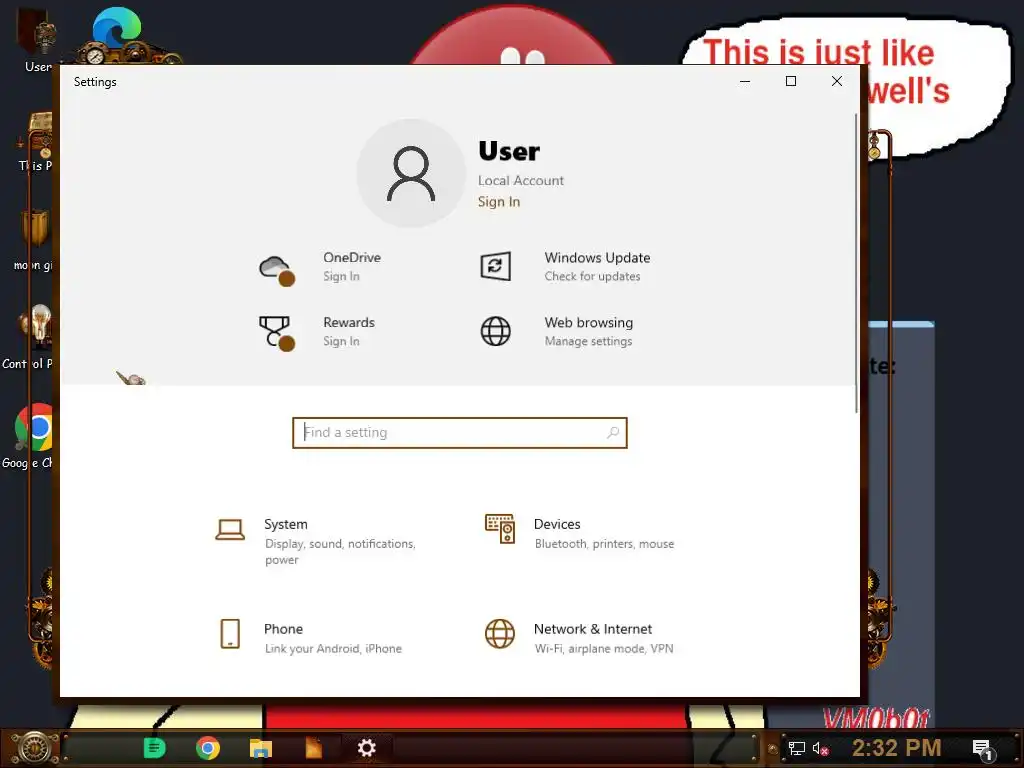Show hidden tray icons with the chevron
The width and height of the screenshot is (1024, 768).
tap(773, 748)
